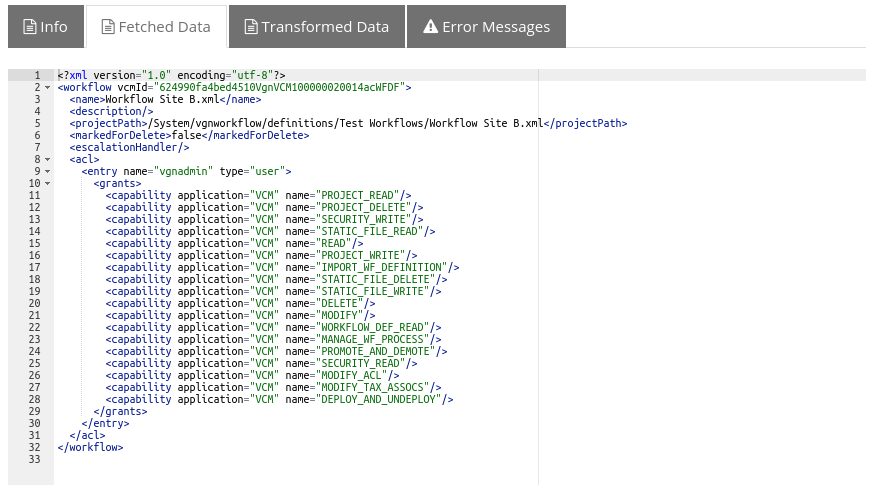Click the "MANAGE_WF_PROCESS" capability name
This screenshot has width=879, height=485.
click(372, 339)
